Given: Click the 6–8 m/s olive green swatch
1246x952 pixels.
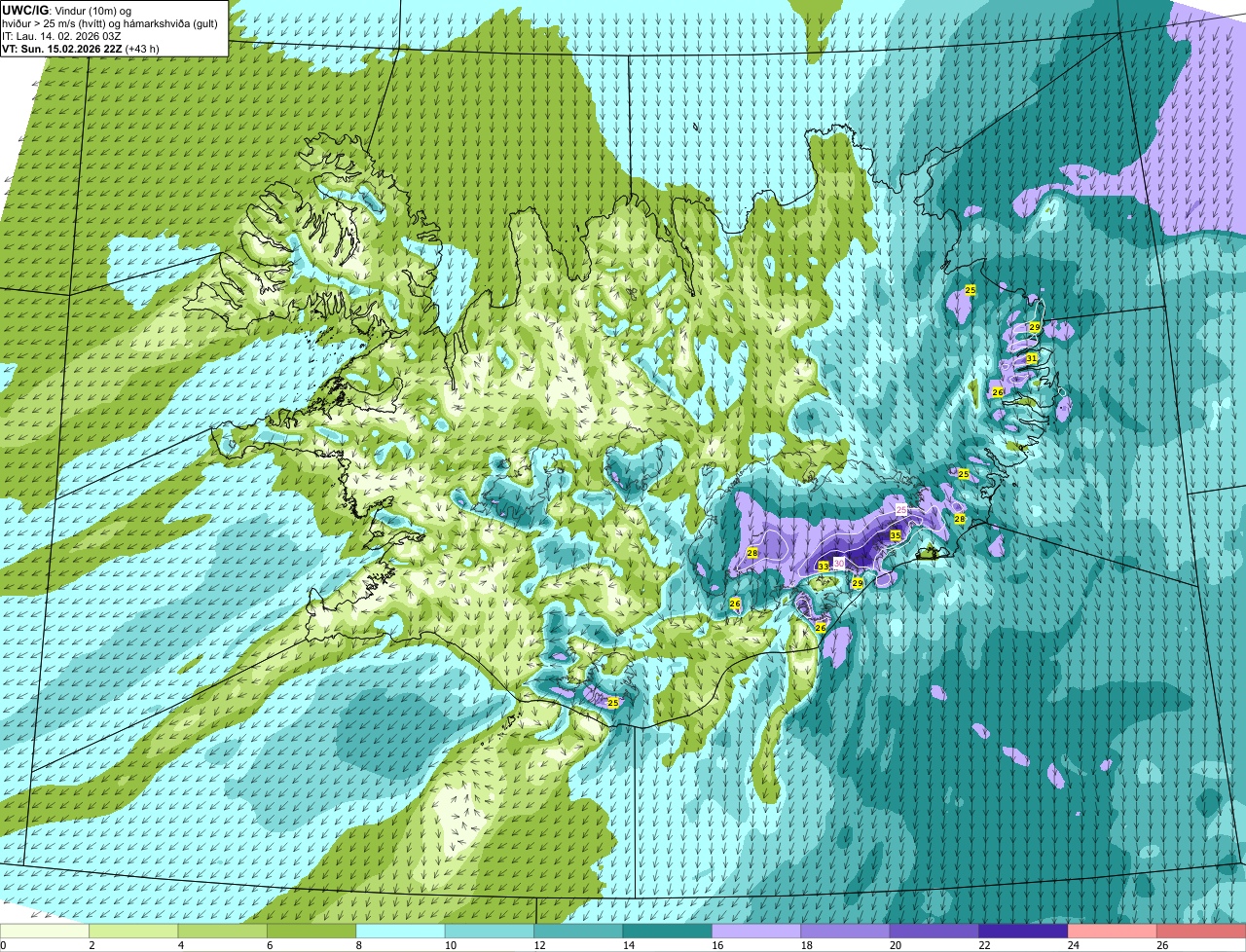Looking at the screenshot, I should coord(311,931).
